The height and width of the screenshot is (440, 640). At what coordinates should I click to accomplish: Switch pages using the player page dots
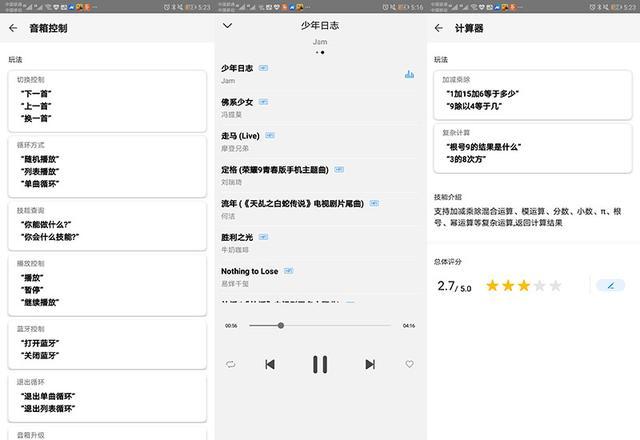(320, 52)
